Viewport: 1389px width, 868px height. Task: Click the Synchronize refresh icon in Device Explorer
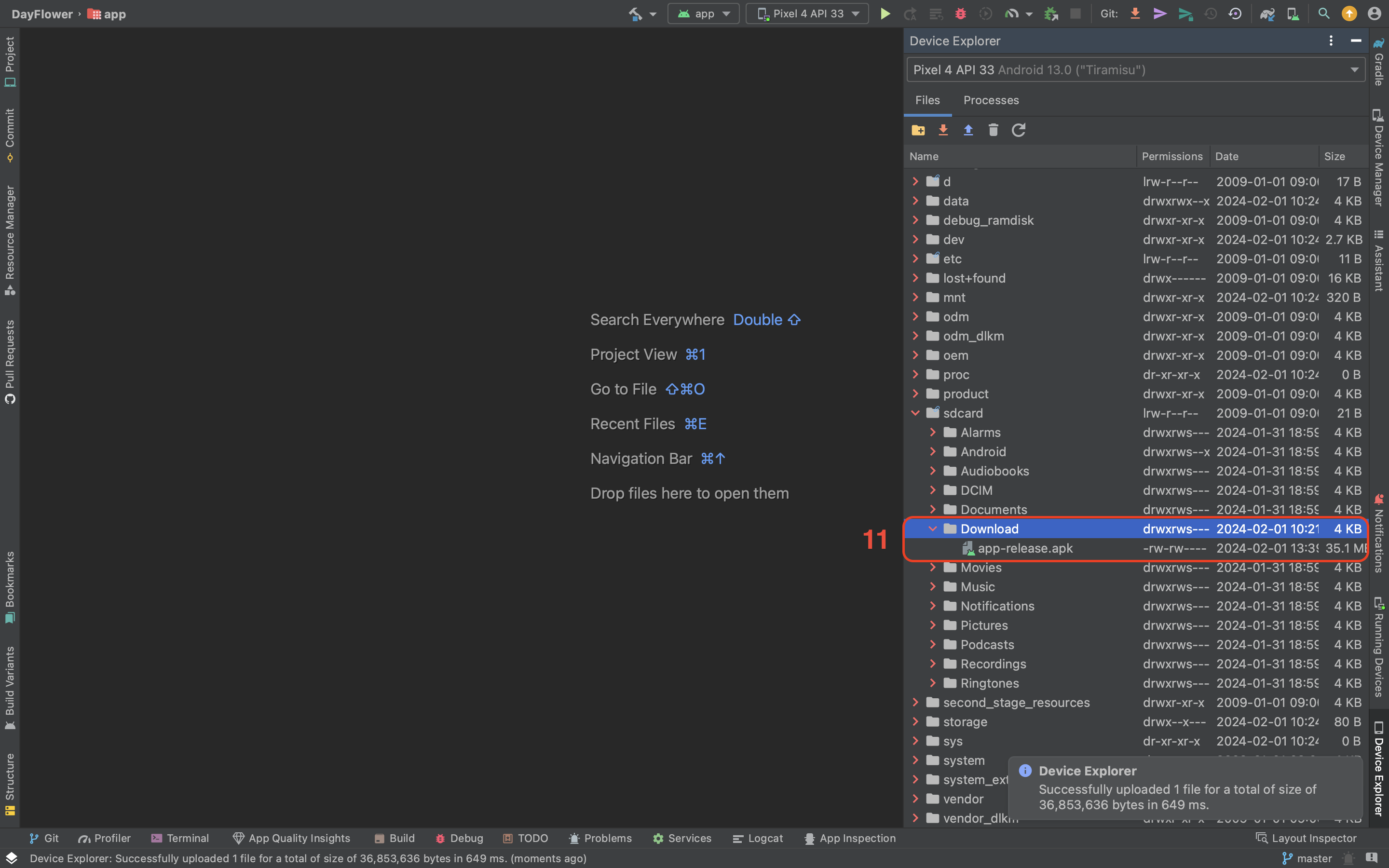1018,130
